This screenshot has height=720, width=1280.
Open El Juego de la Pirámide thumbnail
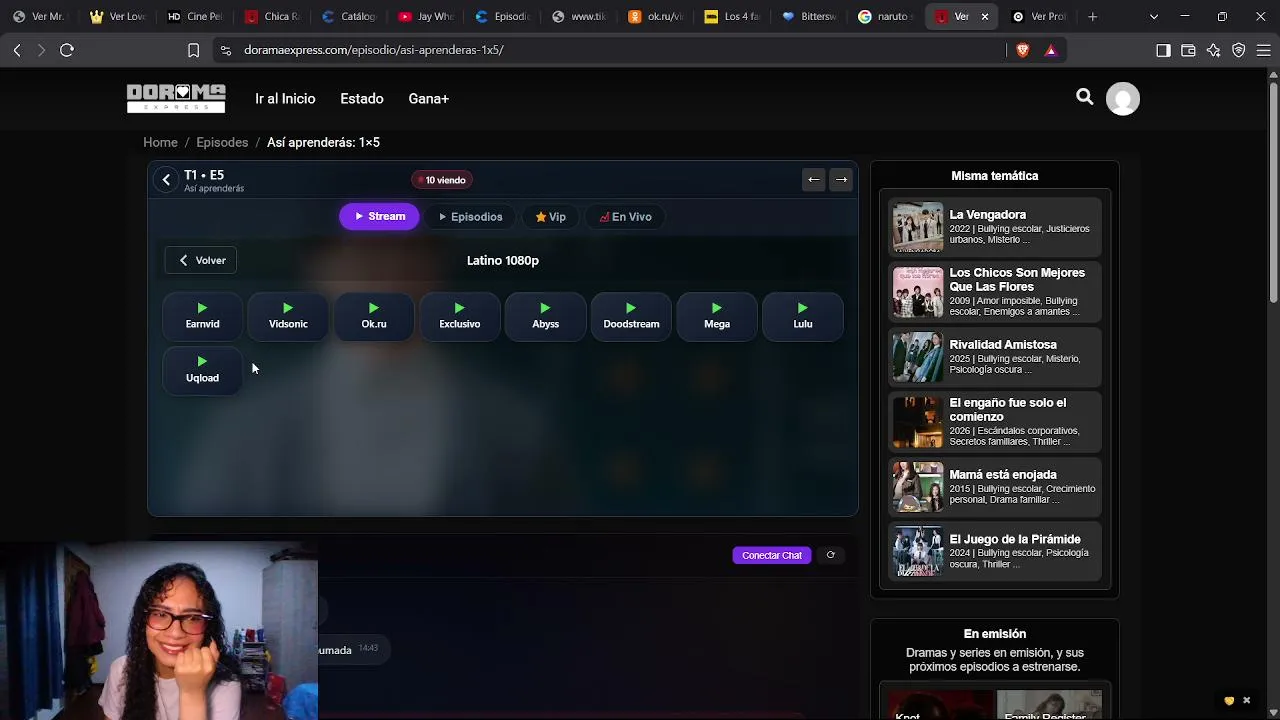tap(917, 551)
